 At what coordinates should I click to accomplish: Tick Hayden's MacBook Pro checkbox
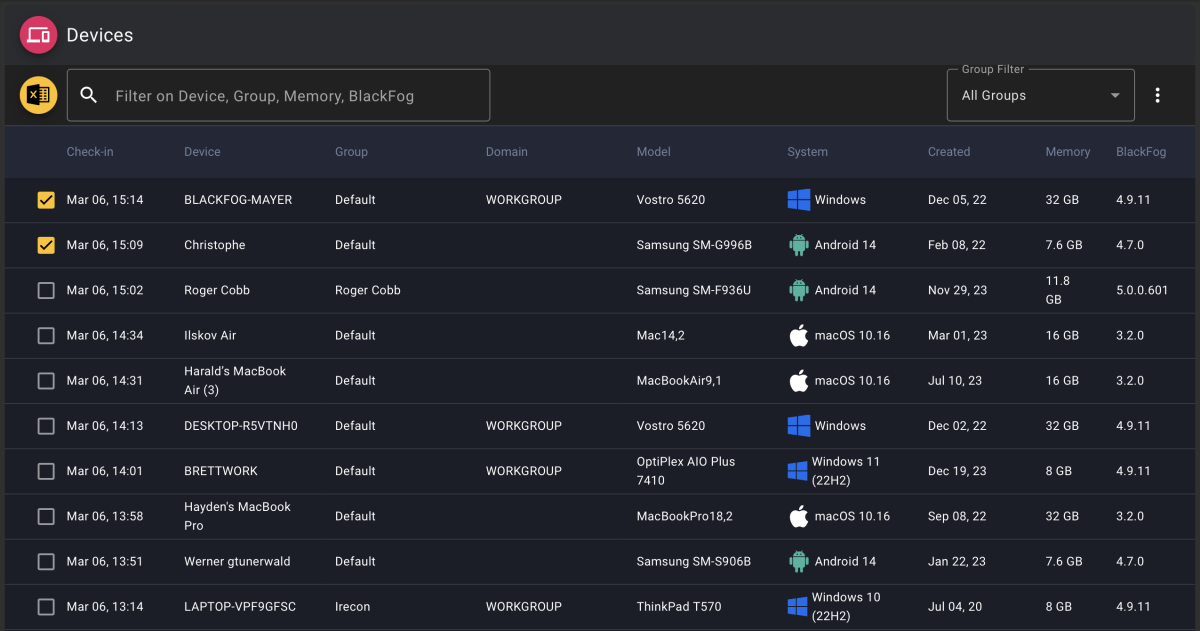click(x=46, y=516)
